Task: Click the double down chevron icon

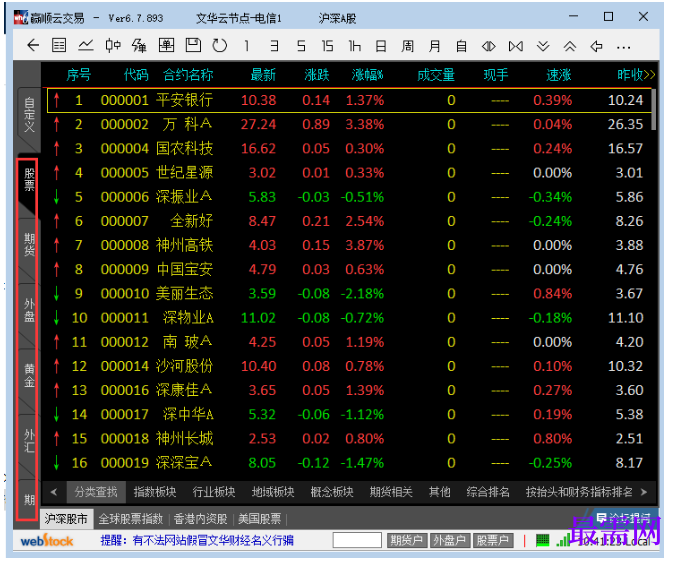Action: 543,46
